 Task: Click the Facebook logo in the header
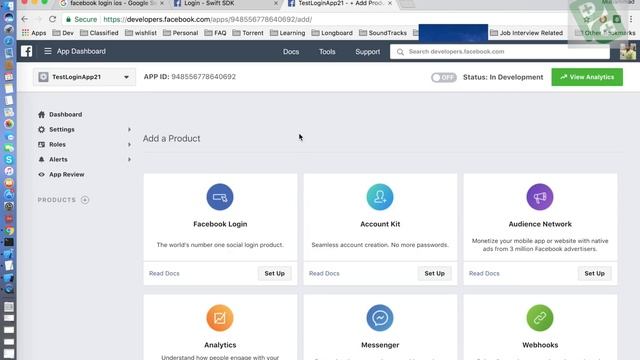pyautogui.click(x=27, y=51)
